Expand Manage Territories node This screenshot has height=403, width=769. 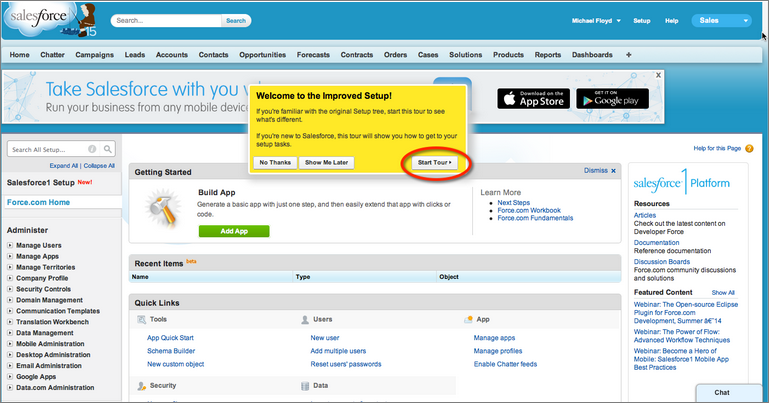[10, 267]
